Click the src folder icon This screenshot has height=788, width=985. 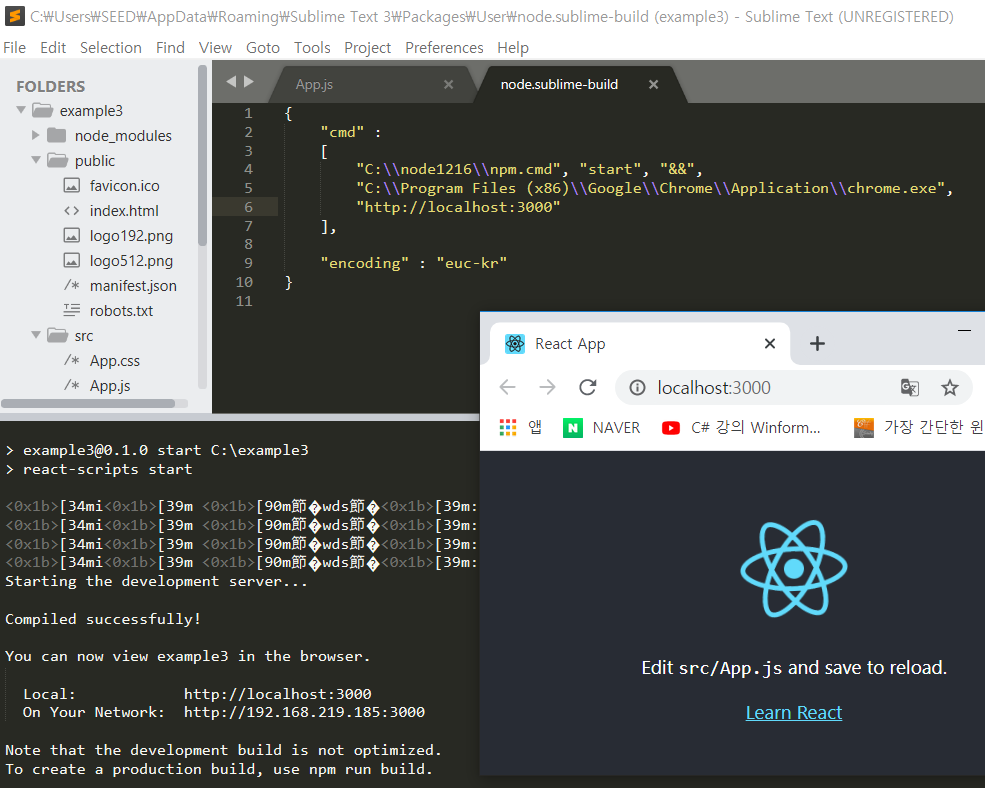(x=57, y=335)
